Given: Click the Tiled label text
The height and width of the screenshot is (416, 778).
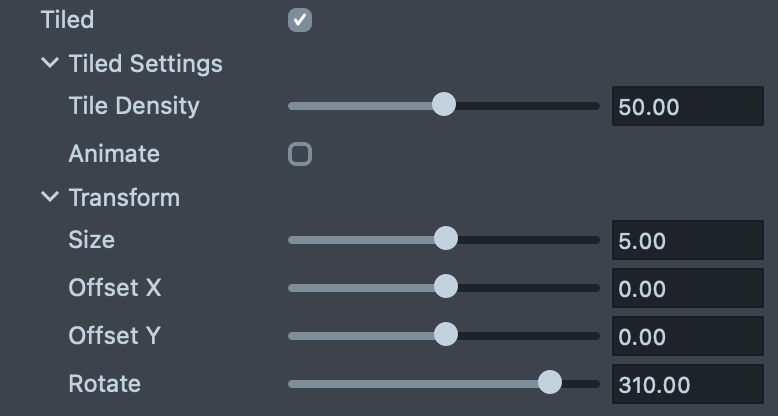Looking at the screenshot, I should pyautogui.click(x=67, y=19).
